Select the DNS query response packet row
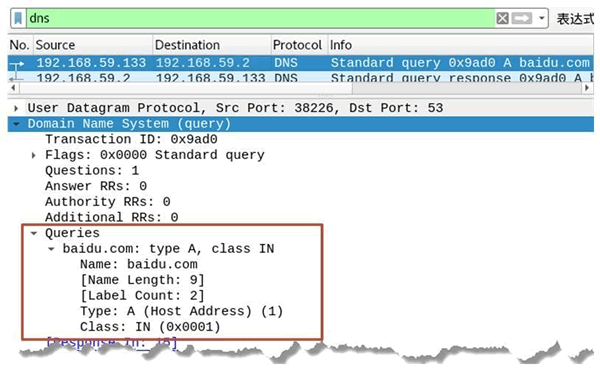The width and height of the screenshot is (600, 375). tap(301, 77)
